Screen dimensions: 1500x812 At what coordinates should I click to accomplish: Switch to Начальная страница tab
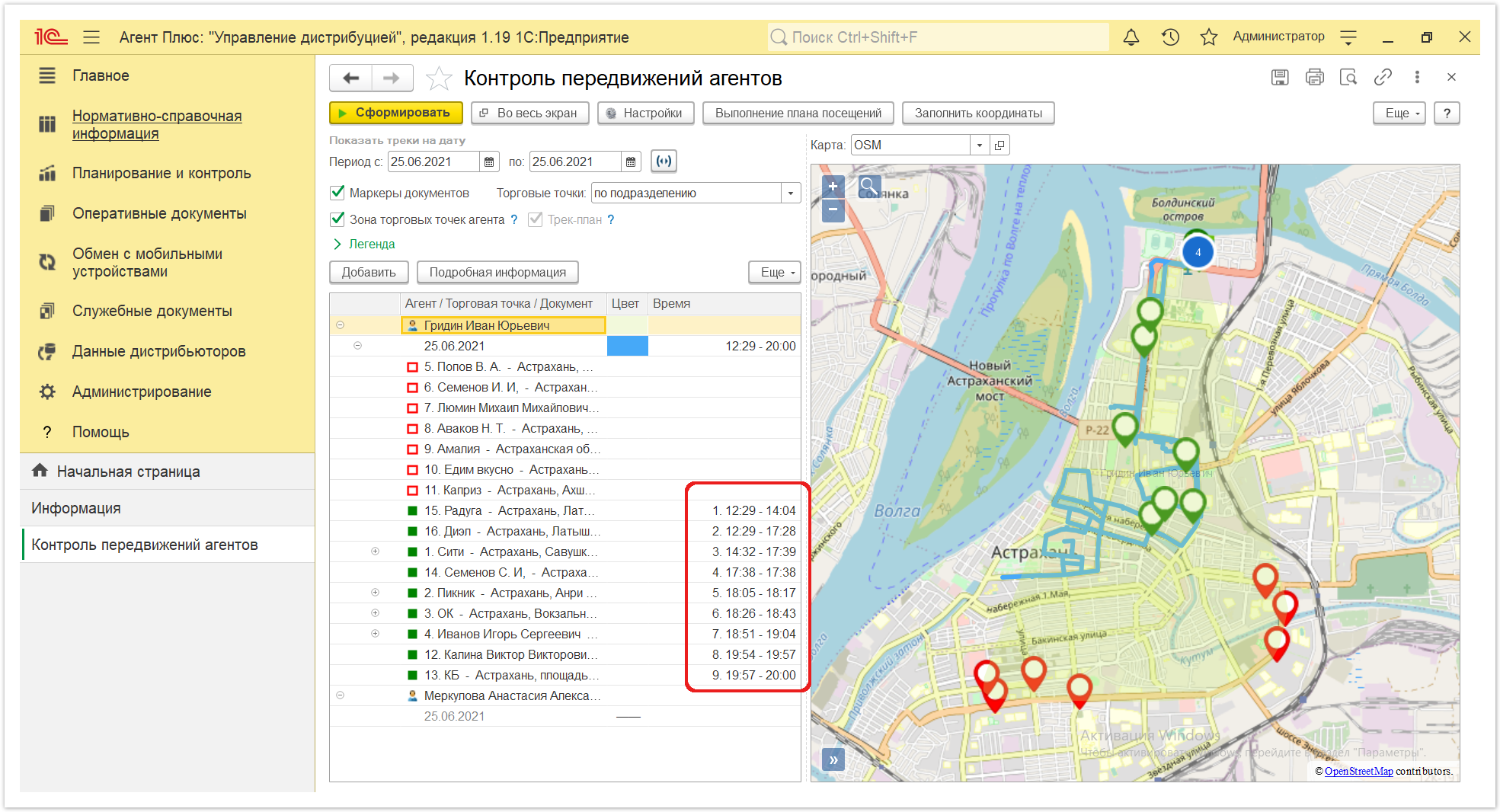point(168,472)
